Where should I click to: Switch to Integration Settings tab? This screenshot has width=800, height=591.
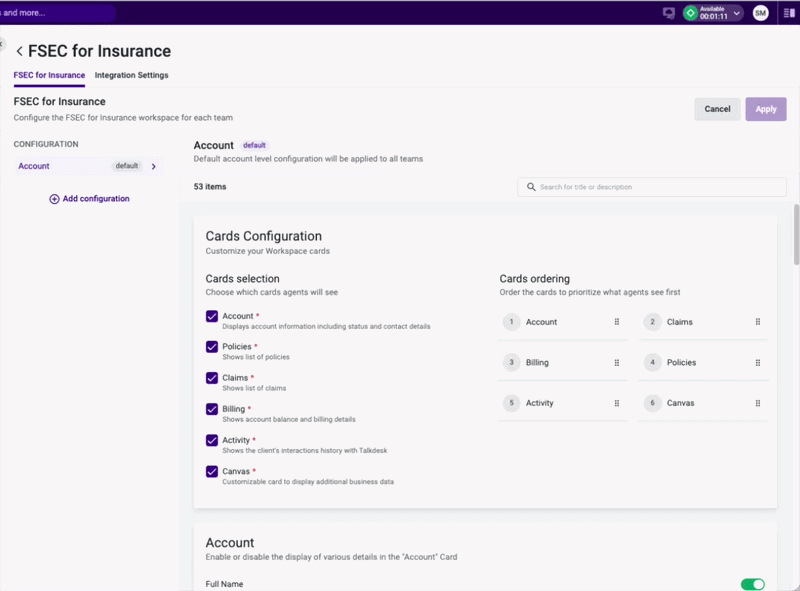(131, 75)
